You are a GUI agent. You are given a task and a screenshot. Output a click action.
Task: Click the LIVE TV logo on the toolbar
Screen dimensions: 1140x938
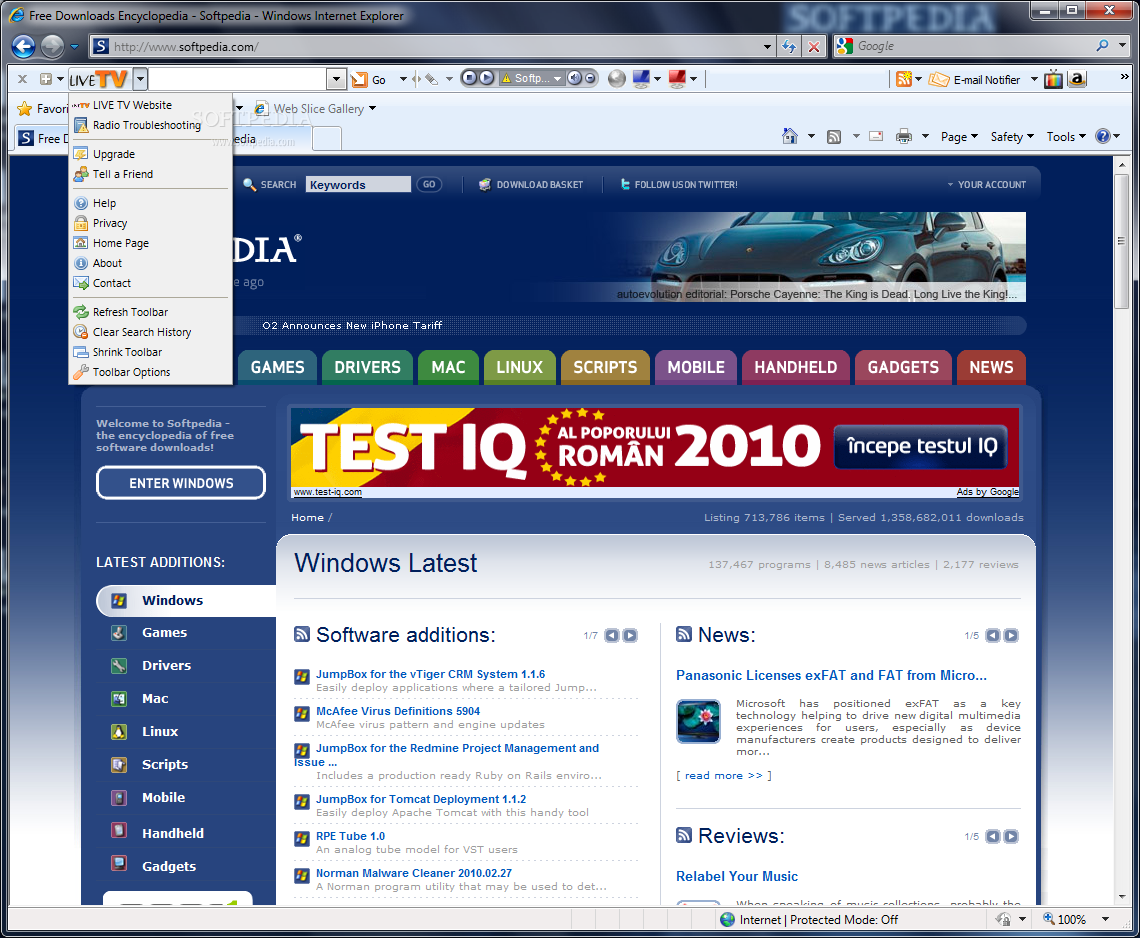click(99, 79)
